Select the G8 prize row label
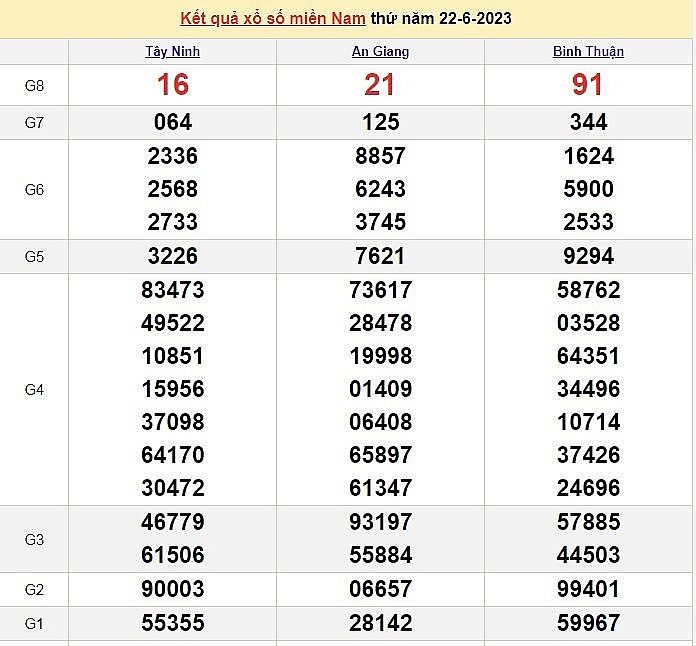 [x=34, y=85]
